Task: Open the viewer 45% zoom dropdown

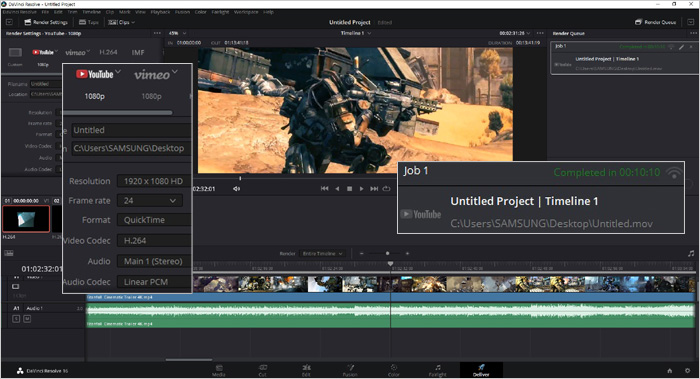Action: pos(178,33)
